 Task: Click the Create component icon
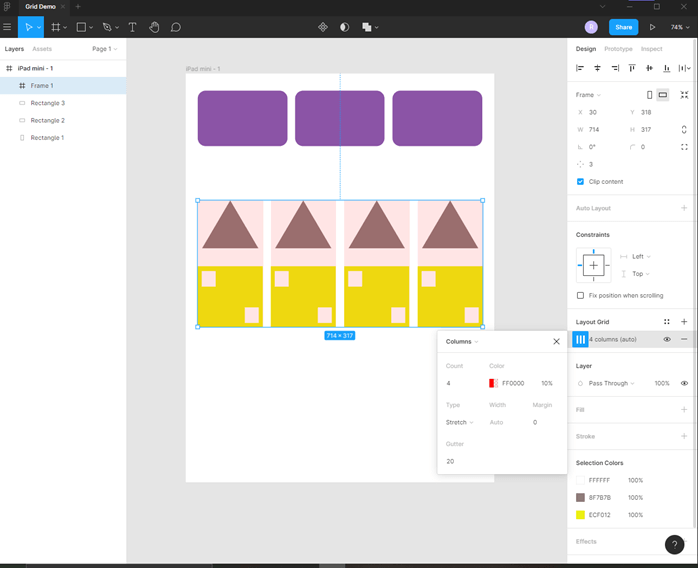pyautogui.click(x=323, y=27)
